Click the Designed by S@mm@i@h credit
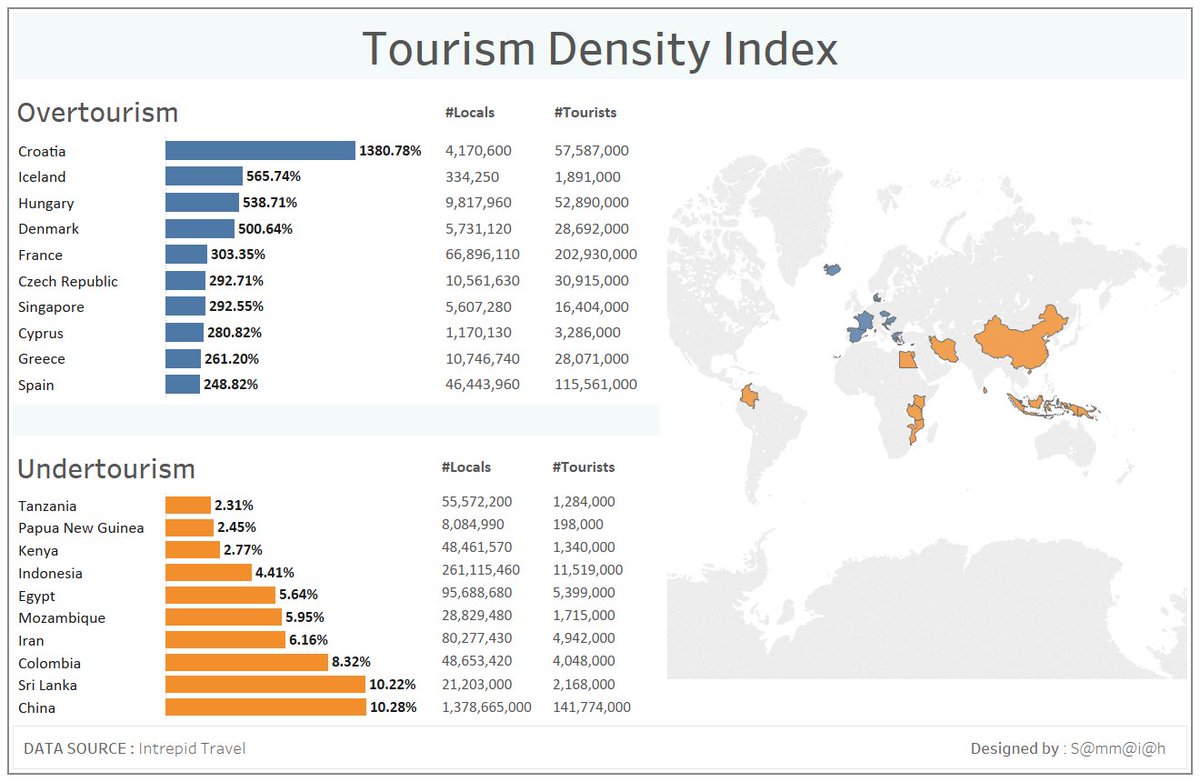The height and width of the screenshot is (782, 1200). (1068, 748)
